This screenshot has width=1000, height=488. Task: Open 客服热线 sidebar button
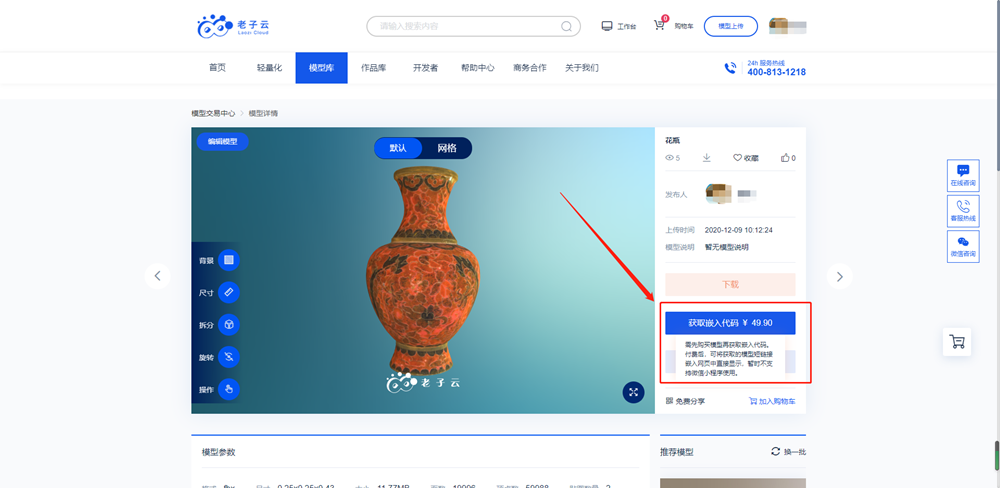[x=963, y=211]
